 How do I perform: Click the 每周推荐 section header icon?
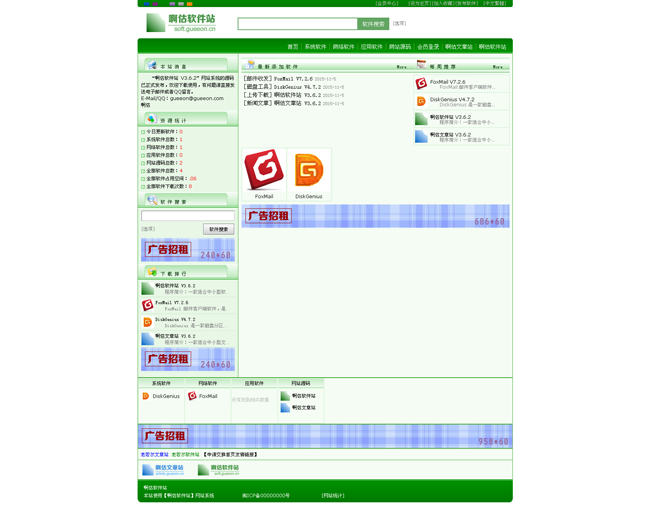[x=422, y=64]
